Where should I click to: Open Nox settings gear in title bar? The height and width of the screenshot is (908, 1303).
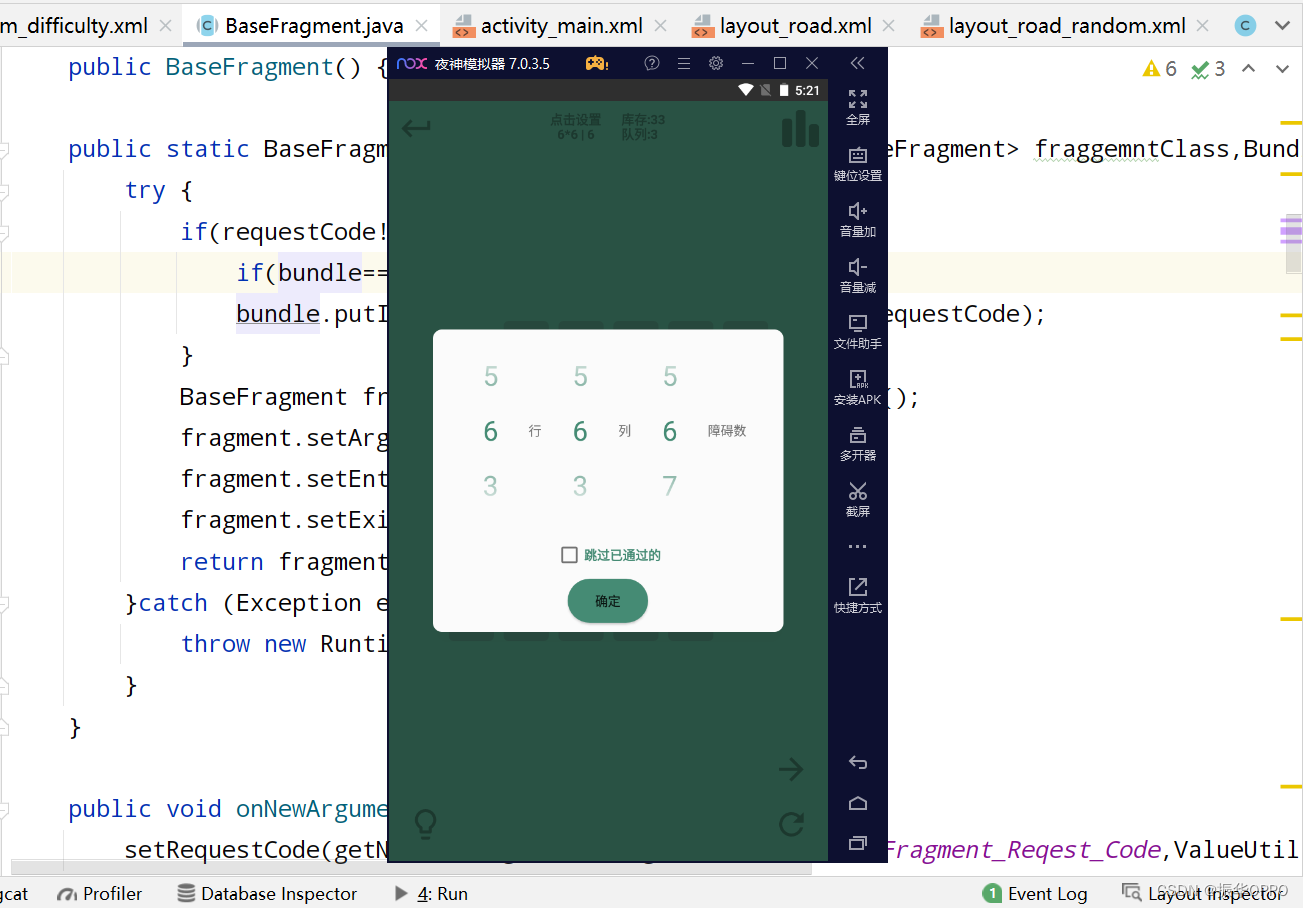coord(716,63)
